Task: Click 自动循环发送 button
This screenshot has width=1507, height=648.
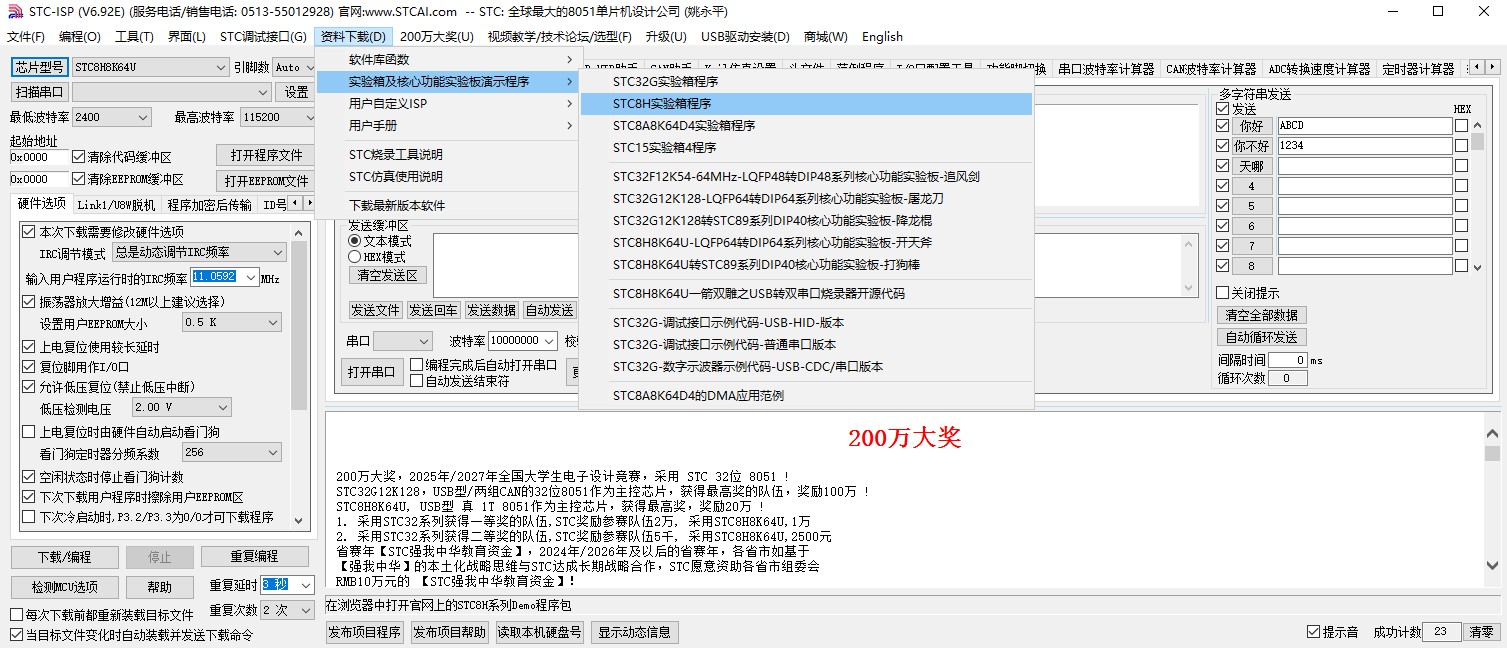Action: tap(1261, 337)
